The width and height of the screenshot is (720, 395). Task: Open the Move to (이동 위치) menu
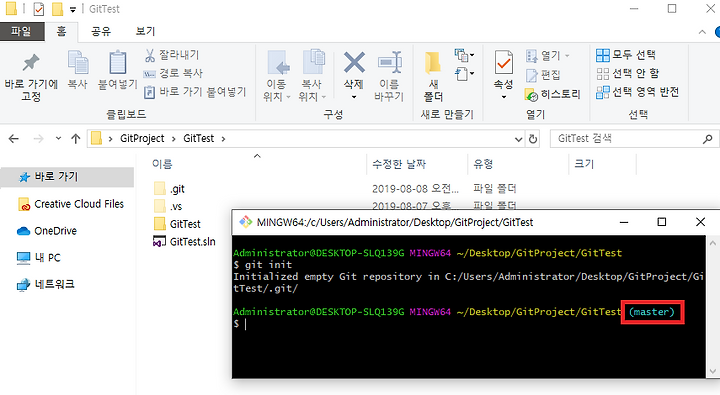tap(277, 76)
